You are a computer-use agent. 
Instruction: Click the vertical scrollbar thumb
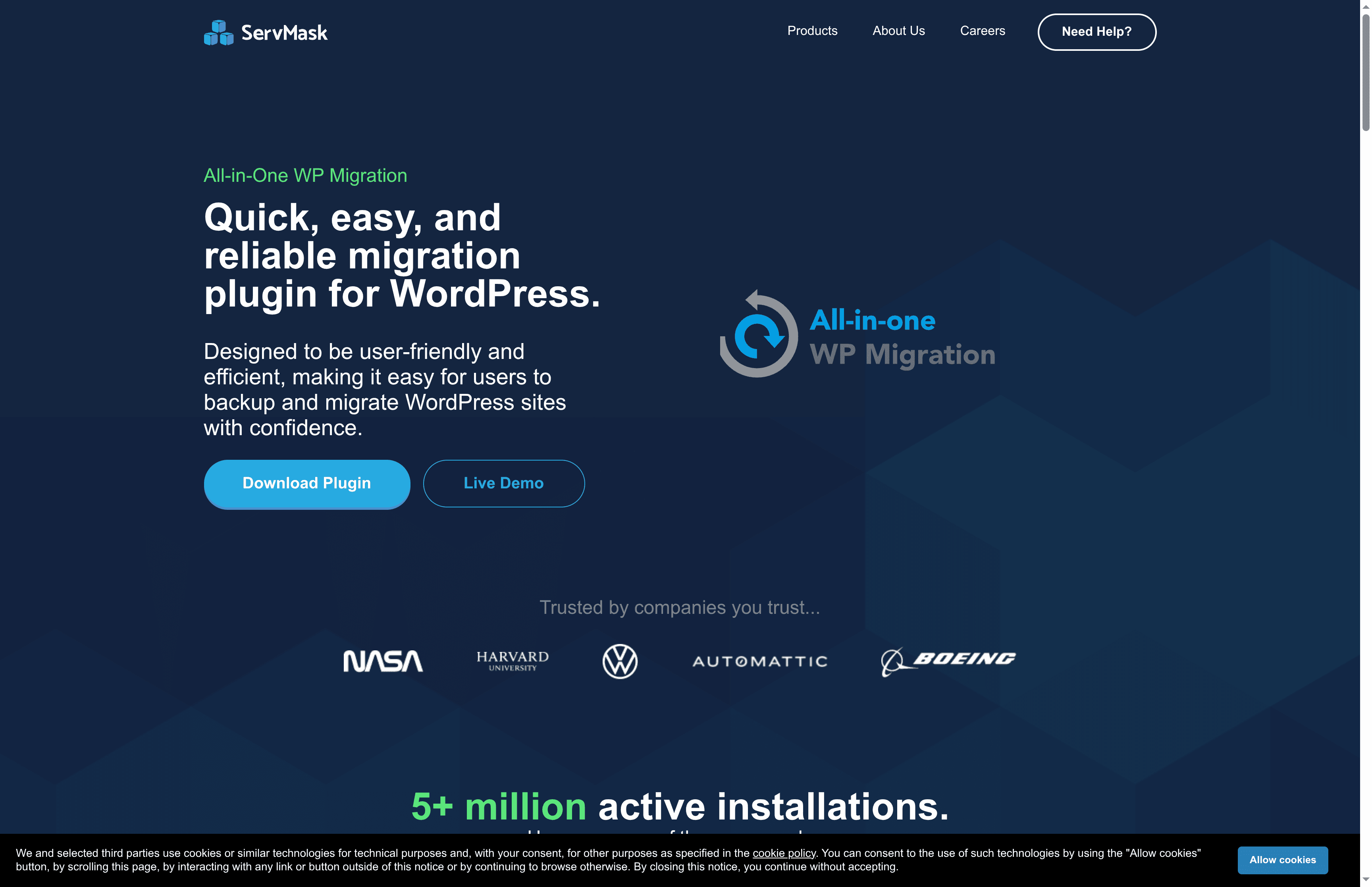pos(1366,72)
